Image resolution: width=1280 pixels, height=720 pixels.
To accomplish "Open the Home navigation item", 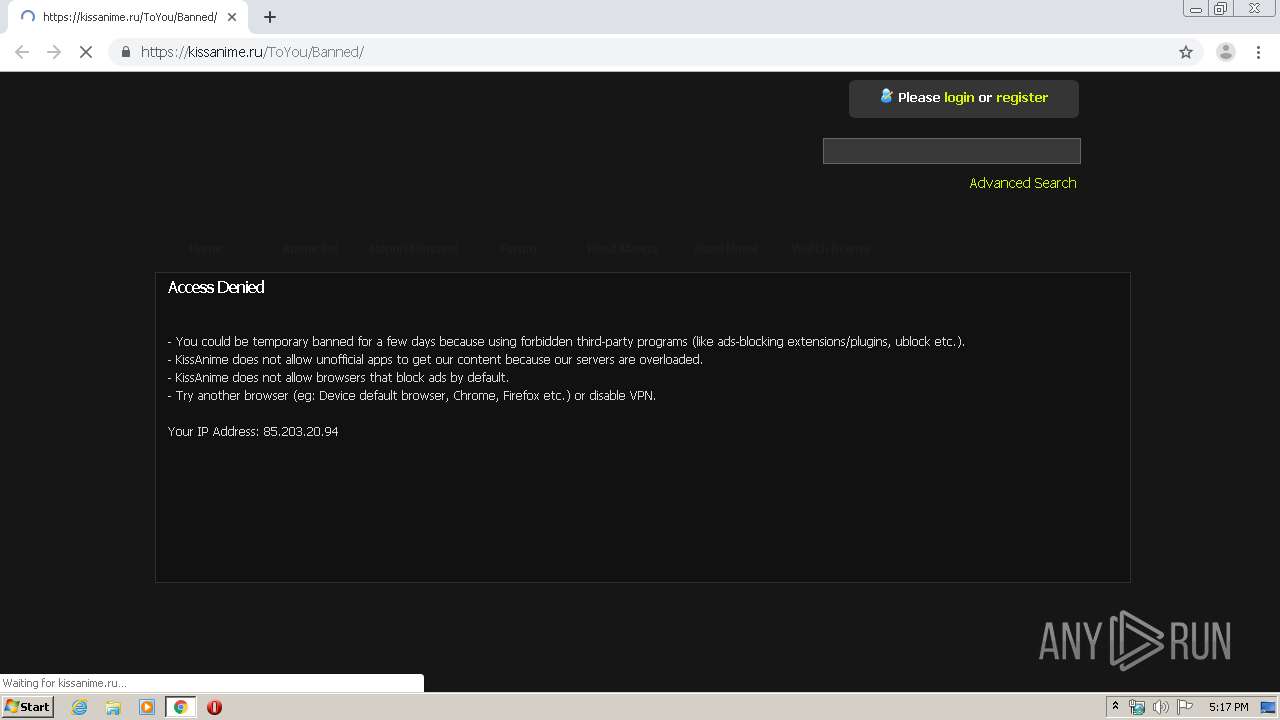I will click(205, 249).
